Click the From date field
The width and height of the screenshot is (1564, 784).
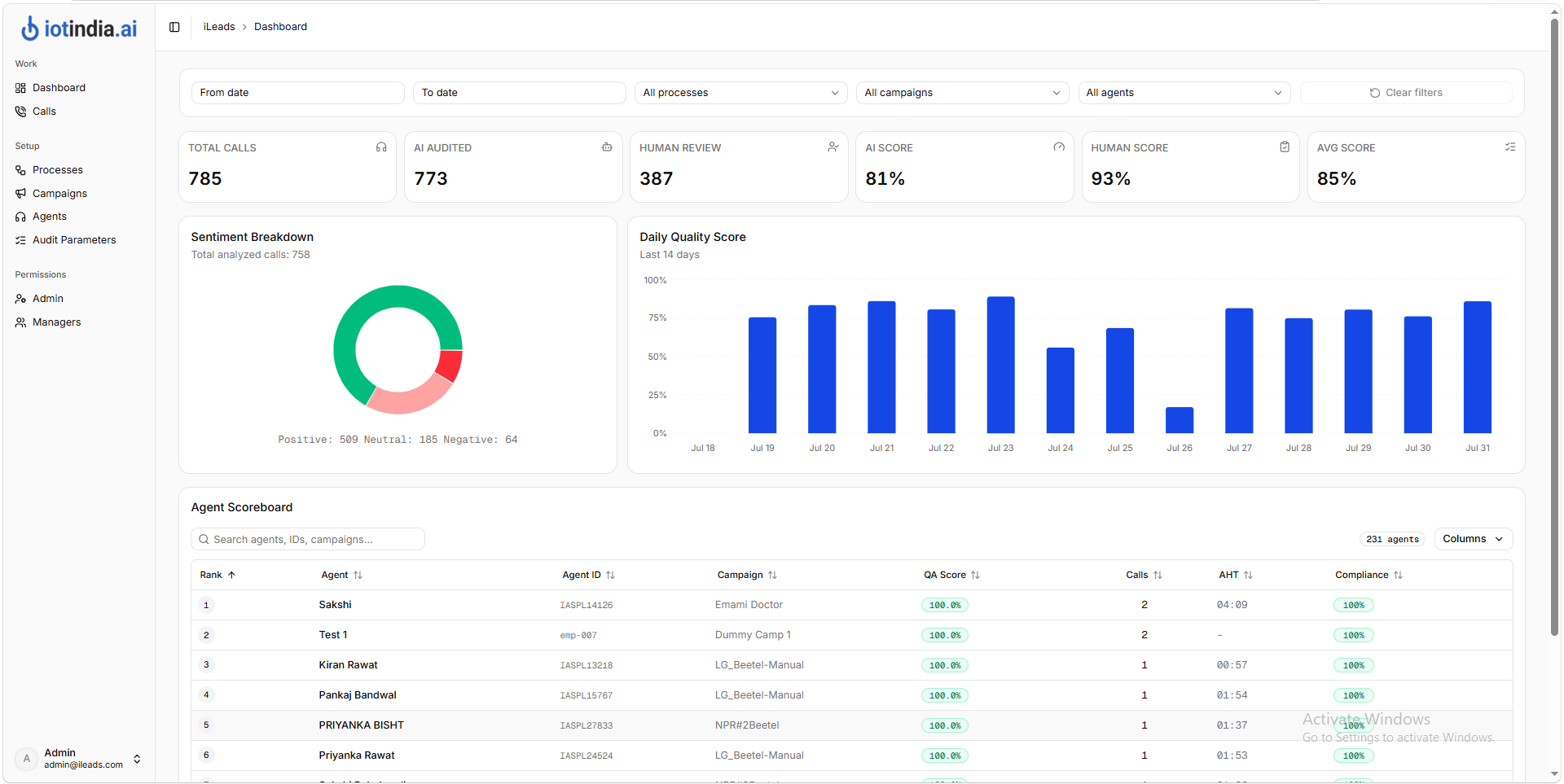pyautogui.click(x=297, y=93)
